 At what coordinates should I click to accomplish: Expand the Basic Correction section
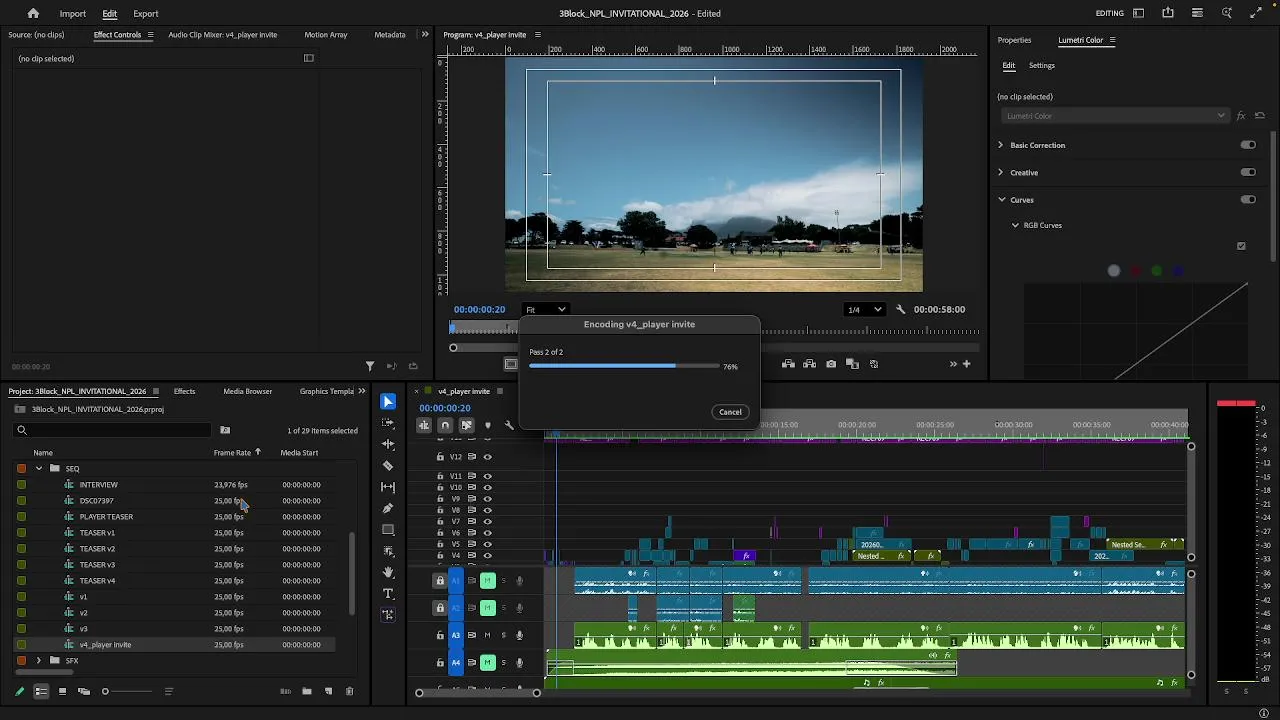point(1000,145)
